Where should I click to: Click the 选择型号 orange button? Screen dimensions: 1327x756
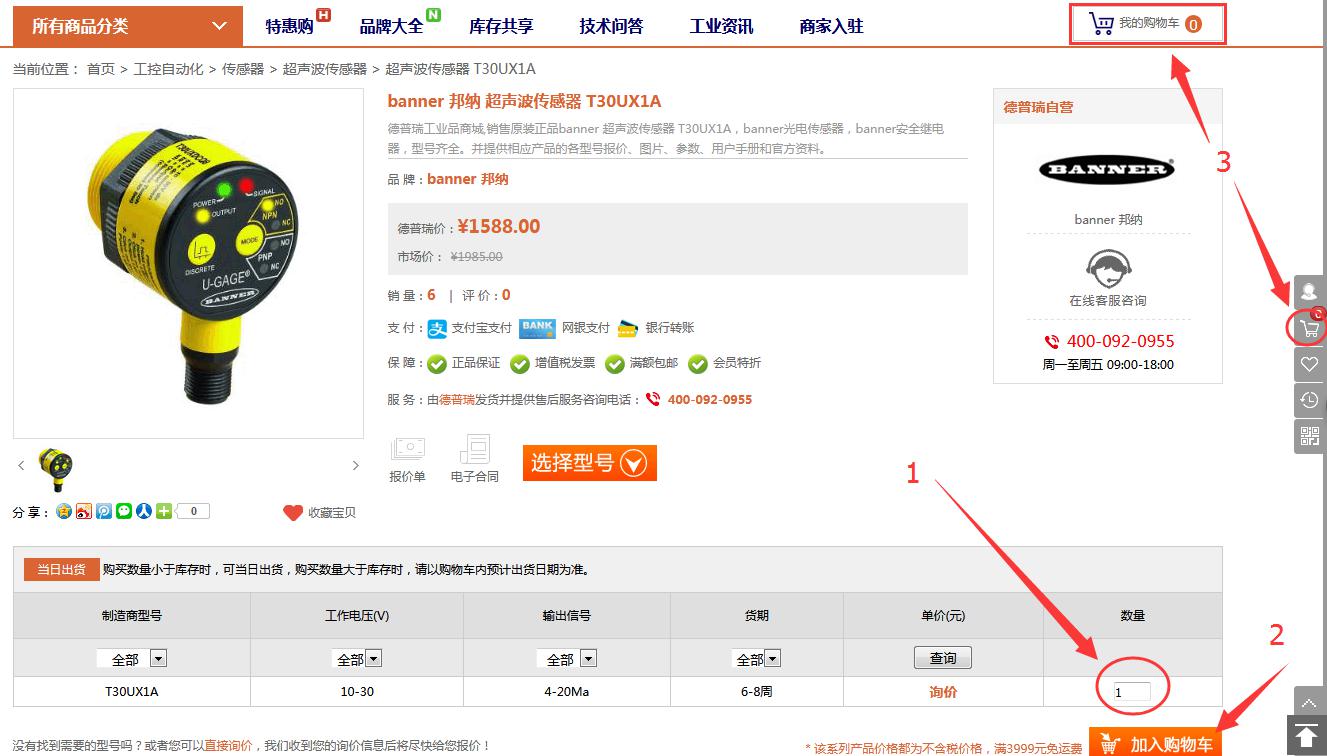tap(589, 463)
